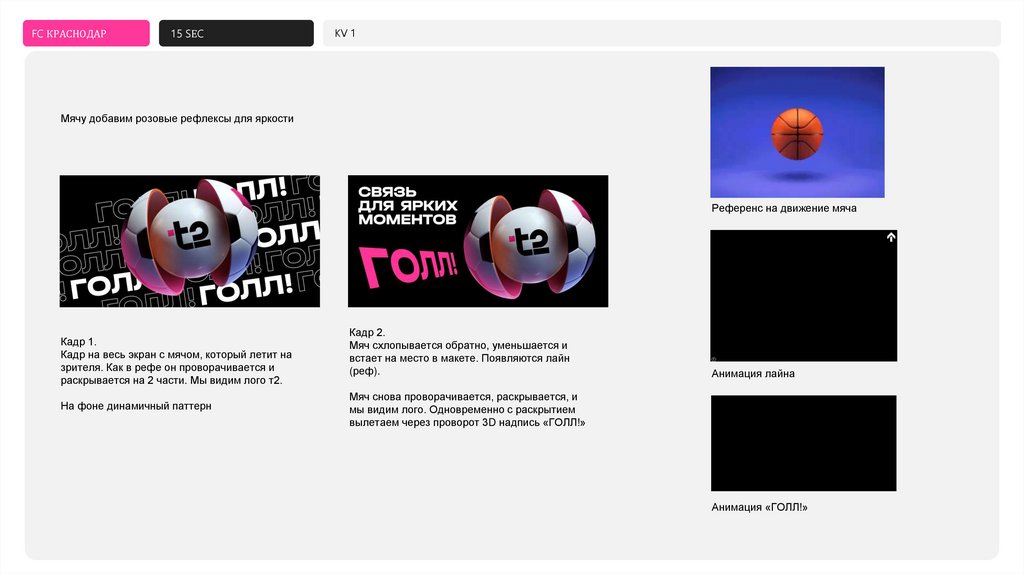Click the 'Кадр 2.' heading text
The image size is (1024, 574).
(367, 332)
